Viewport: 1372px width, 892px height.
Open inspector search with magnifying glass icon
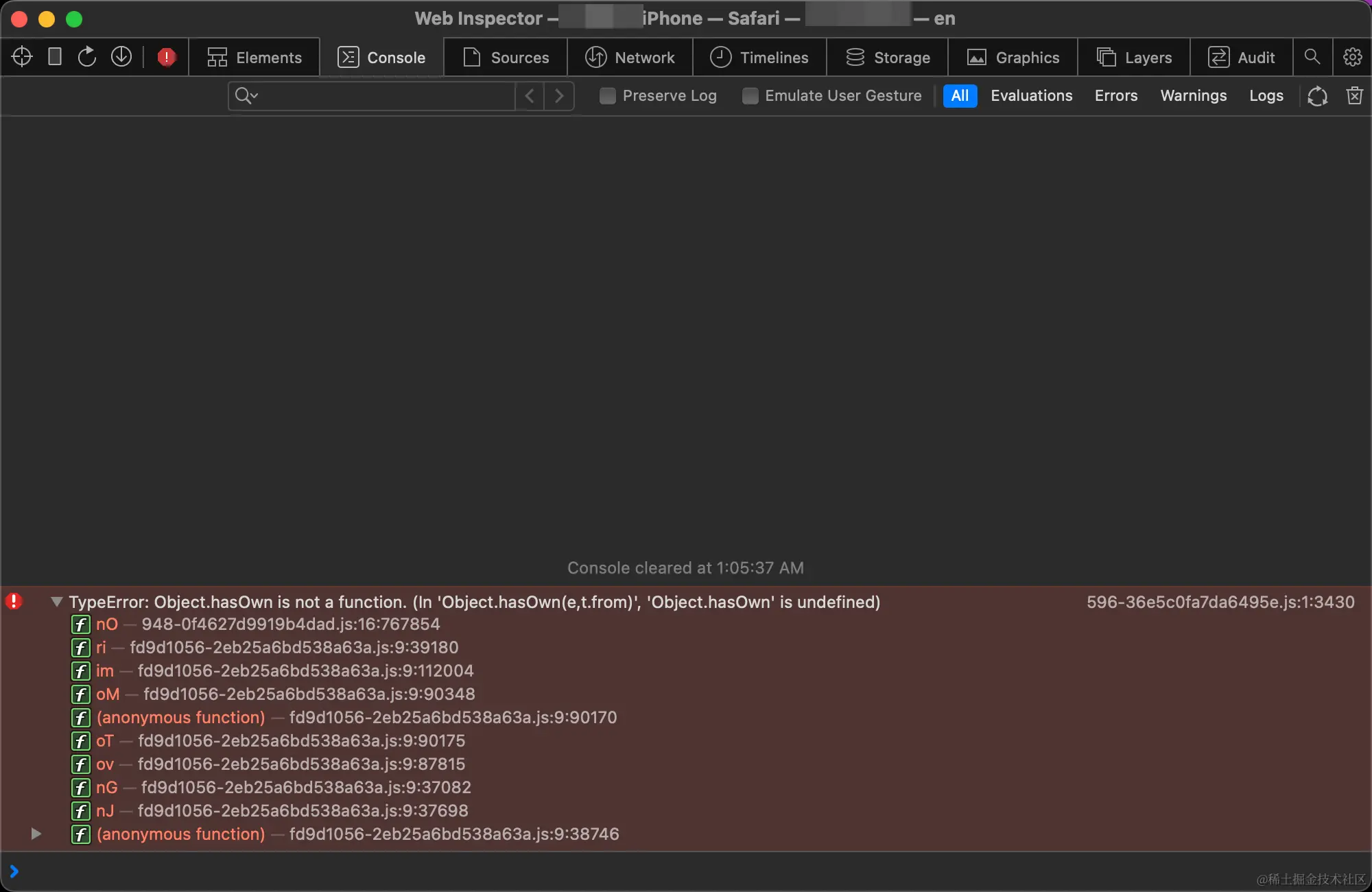tap(1312, 57)
